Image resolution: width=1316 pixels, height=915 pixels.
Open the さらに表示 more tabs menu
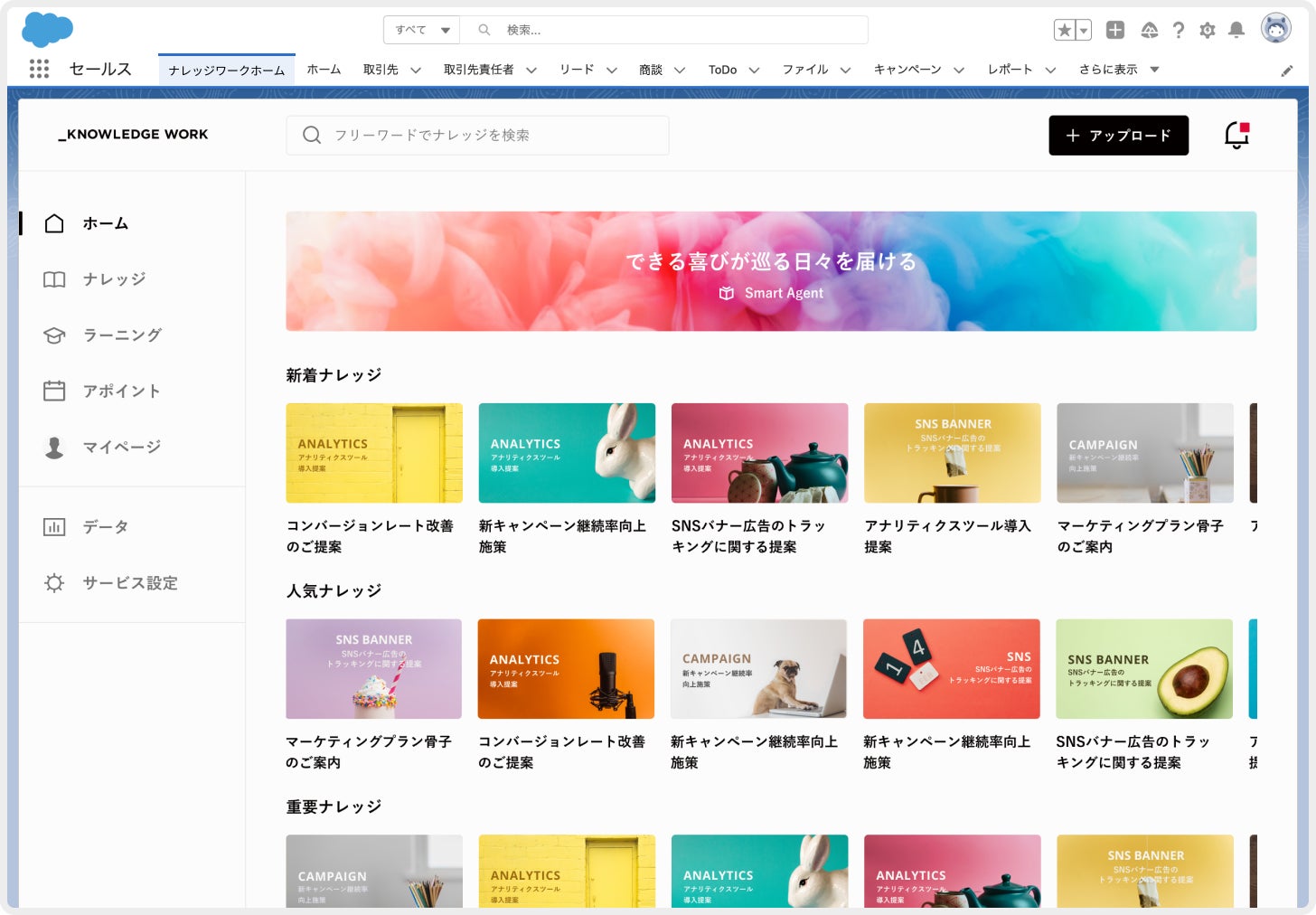coord(1119,70)
